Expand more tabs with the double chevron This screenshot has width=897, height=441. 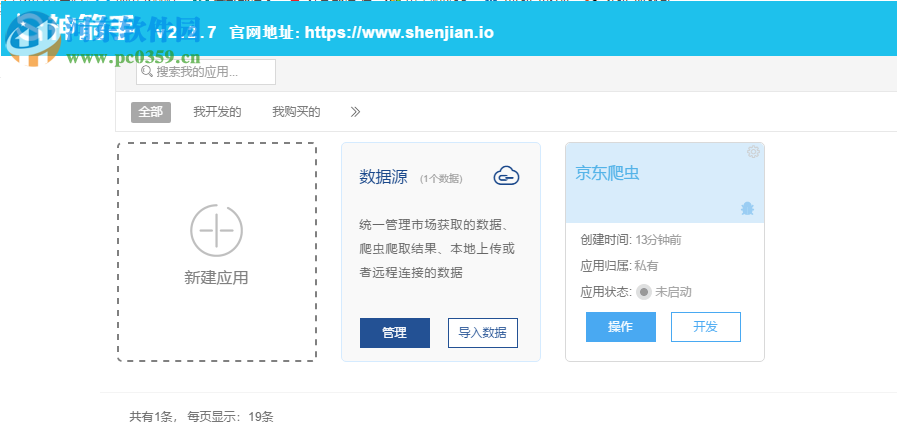click(x=355, y=111)
